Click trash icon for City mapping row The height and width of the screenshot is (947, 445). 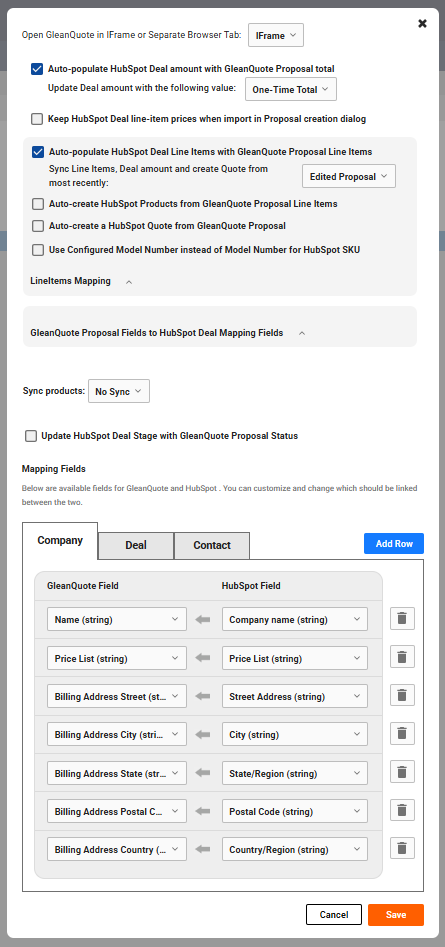pyautogui.click(x=402, y=734)
